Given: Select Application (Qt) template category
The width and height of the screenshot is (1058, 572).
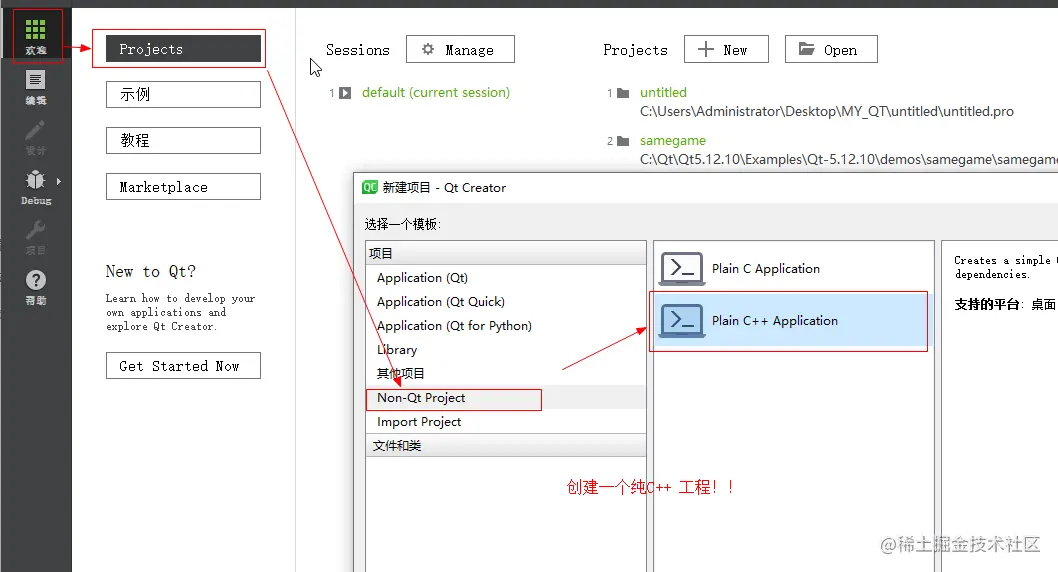Looking at the screenshot, I should tap(506, 277).
